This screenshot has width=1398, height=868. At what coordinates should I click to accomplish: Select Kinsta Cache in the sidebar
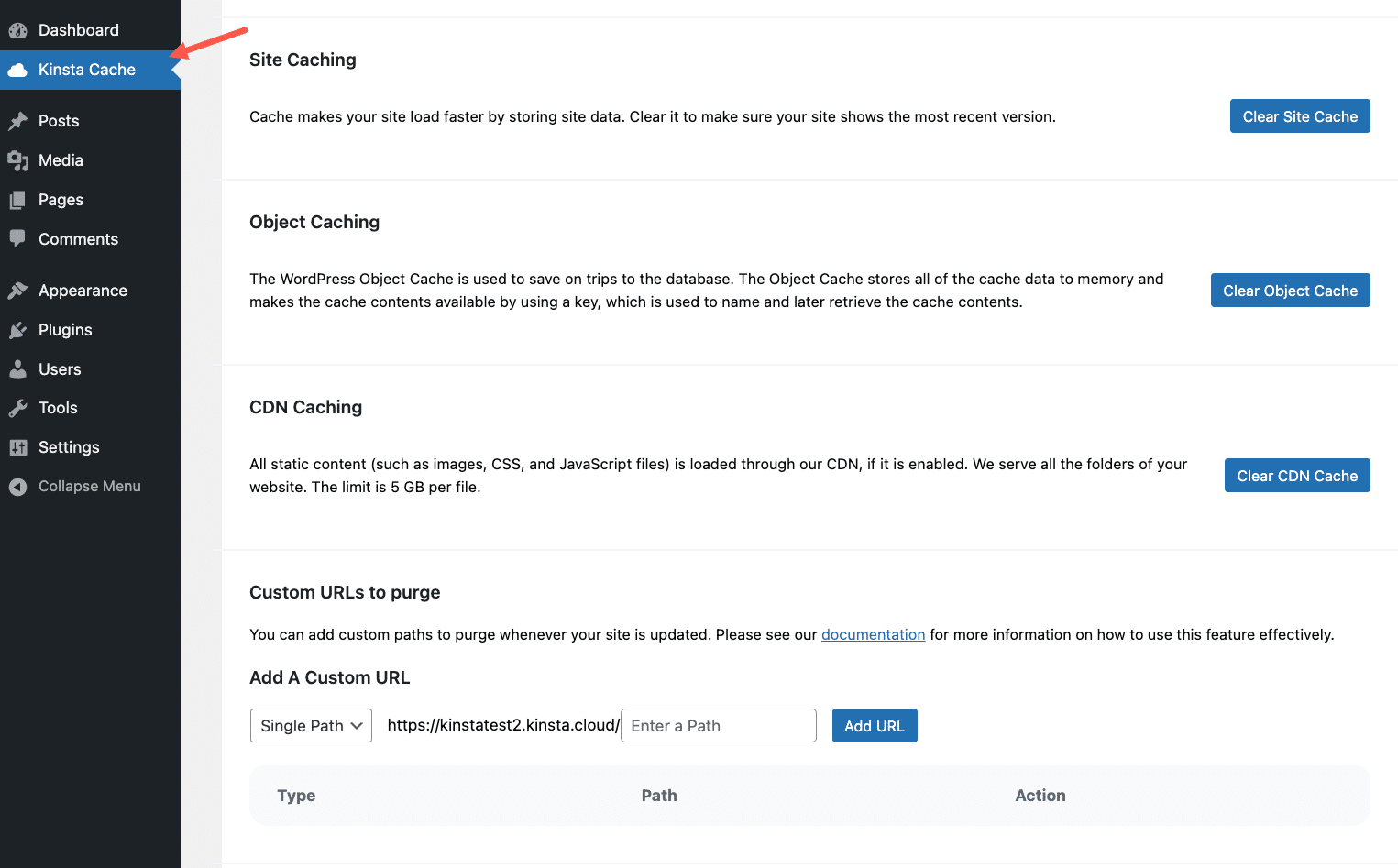85,70
